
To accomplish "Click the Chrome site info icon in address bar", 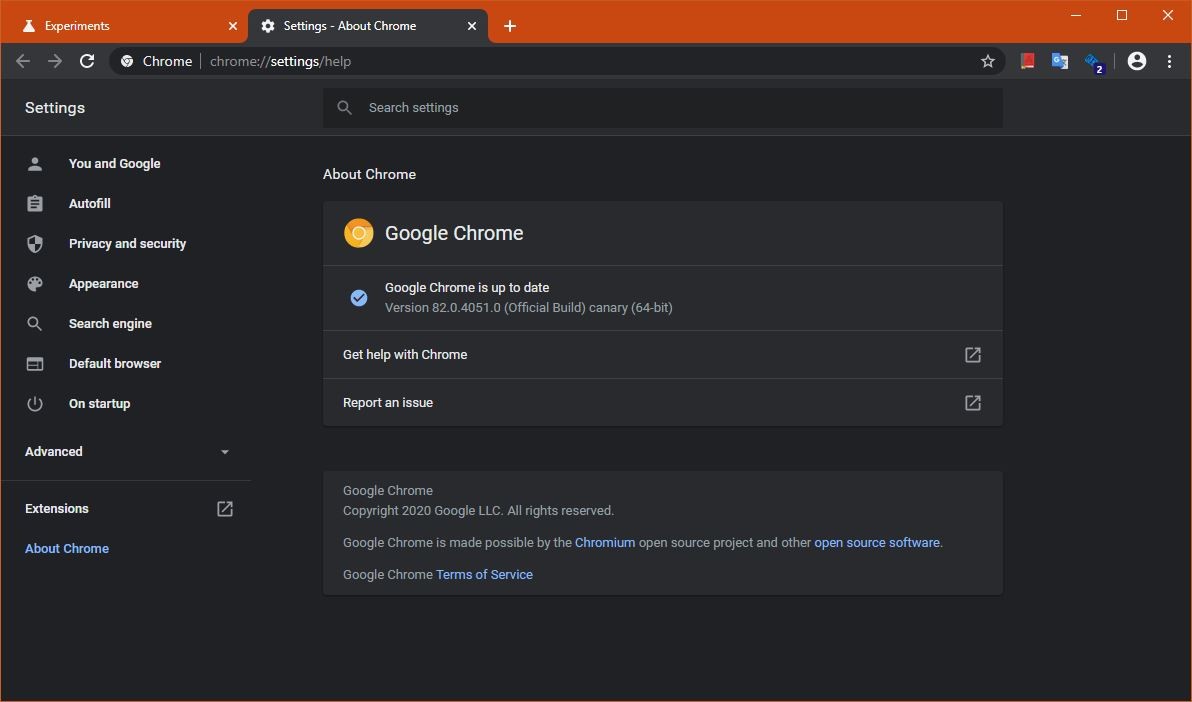I will coord(127,62).
